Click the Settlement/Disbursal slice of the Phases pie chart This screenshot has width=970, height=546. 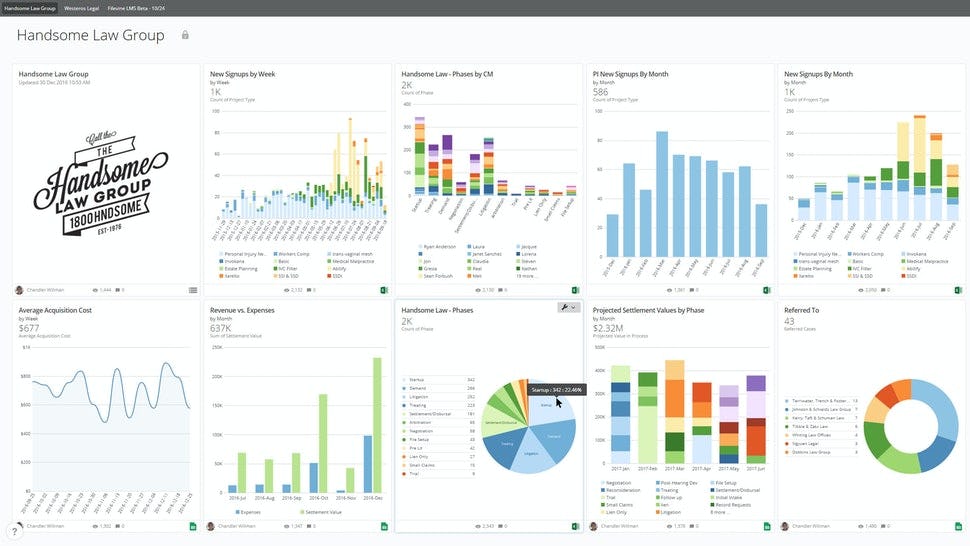(x=501, y=422)
